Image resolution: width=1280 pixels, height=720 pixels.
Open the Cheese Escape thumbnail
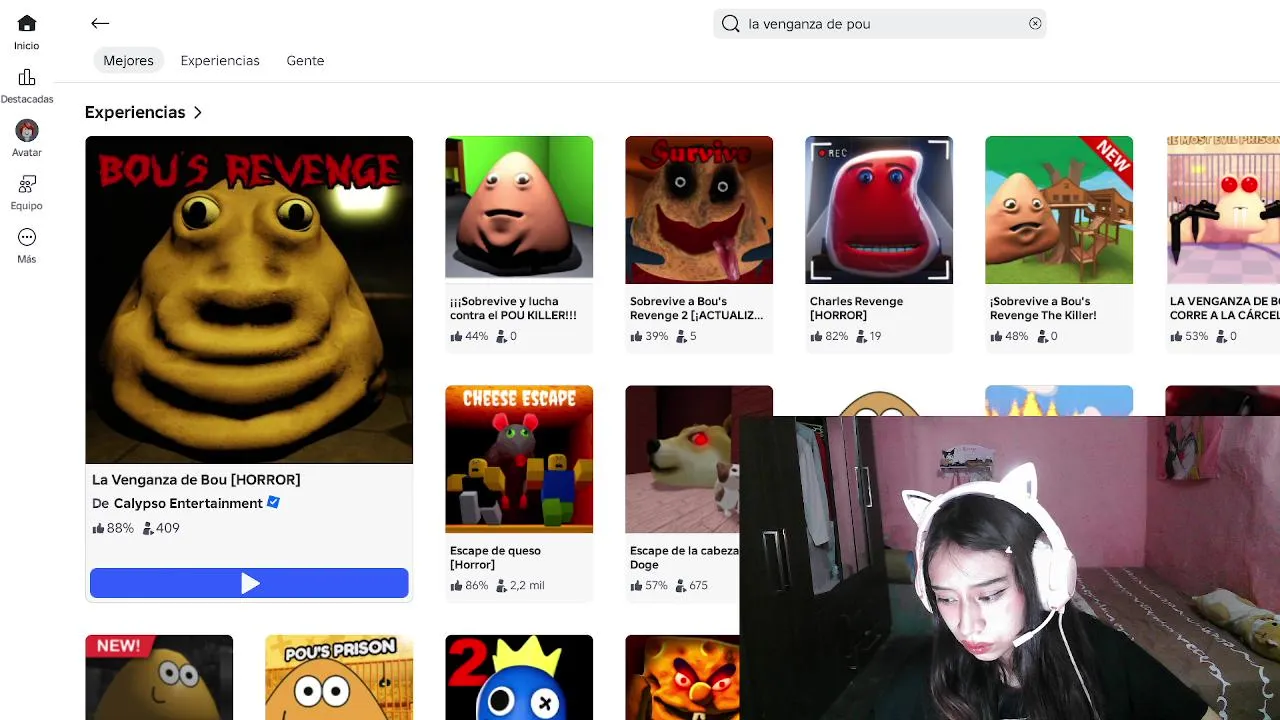(519, 459)
